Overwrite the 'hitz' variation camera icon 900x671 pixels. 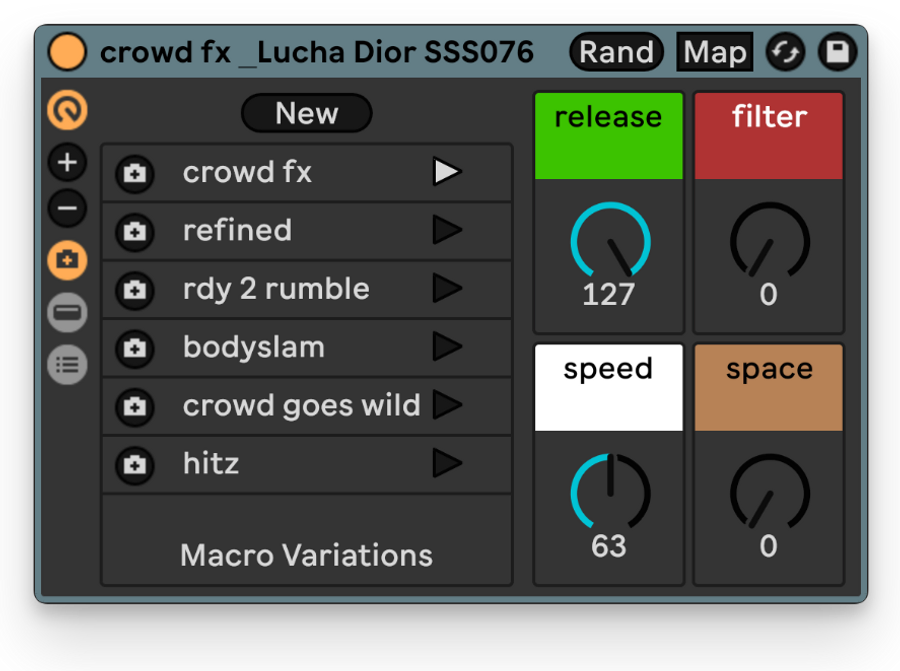[135, 464]
